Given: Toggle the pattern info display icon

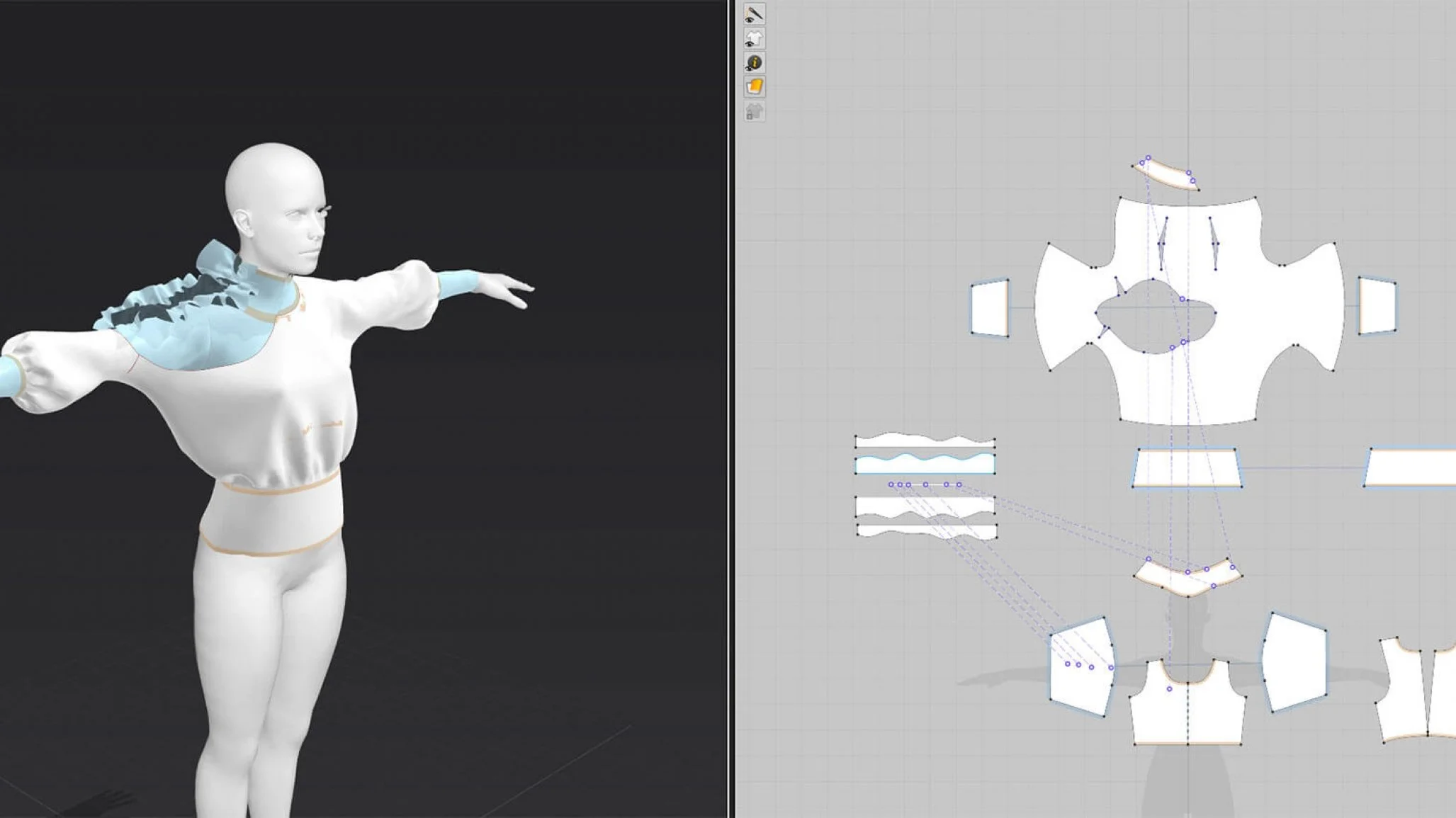Looking at the screenshot, I should coord(754,63).
